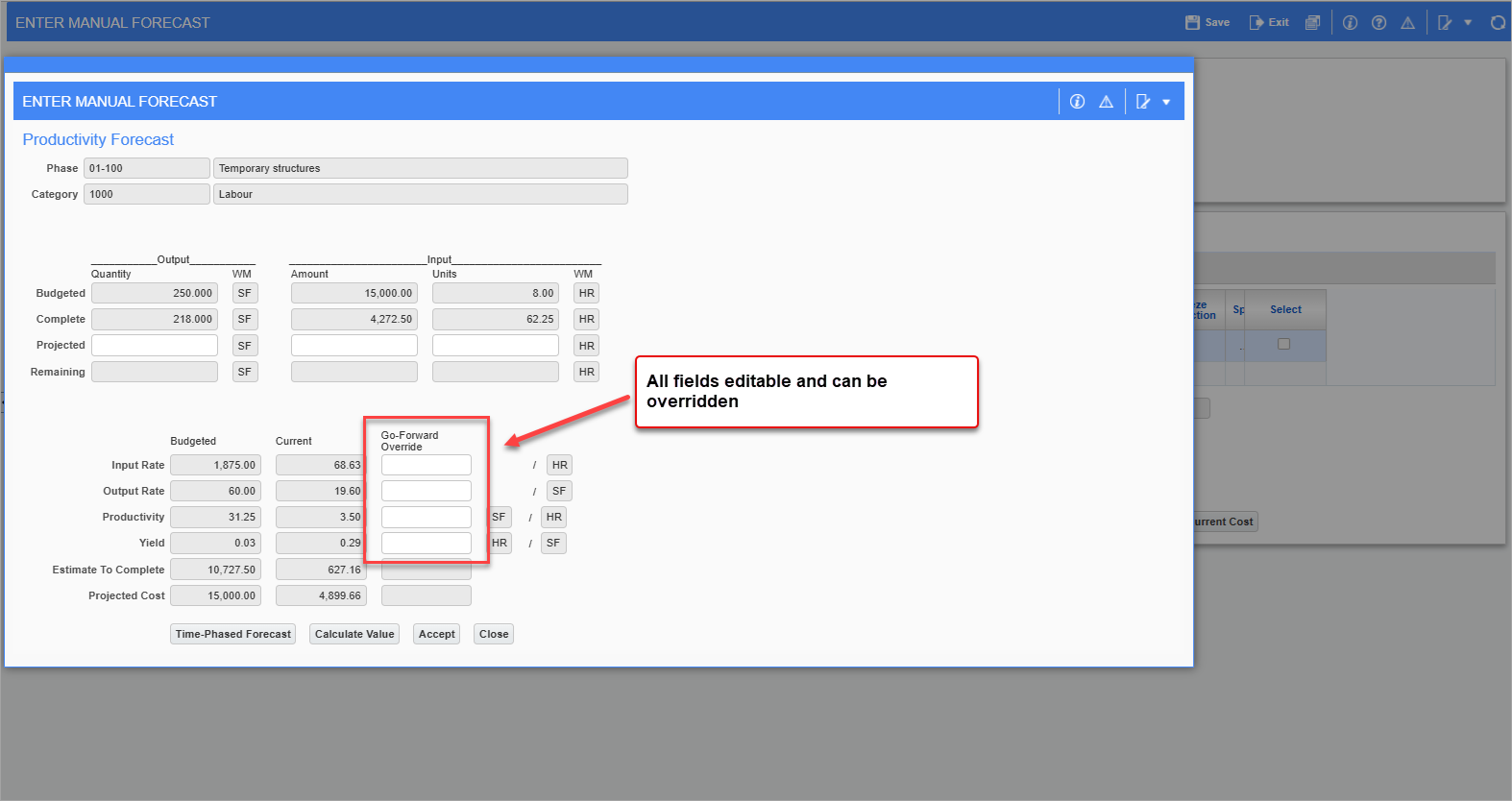This screenshot has height=801, width=1512.
Task: Click Save in the top background toolbar
Action: coord(1207,22)
